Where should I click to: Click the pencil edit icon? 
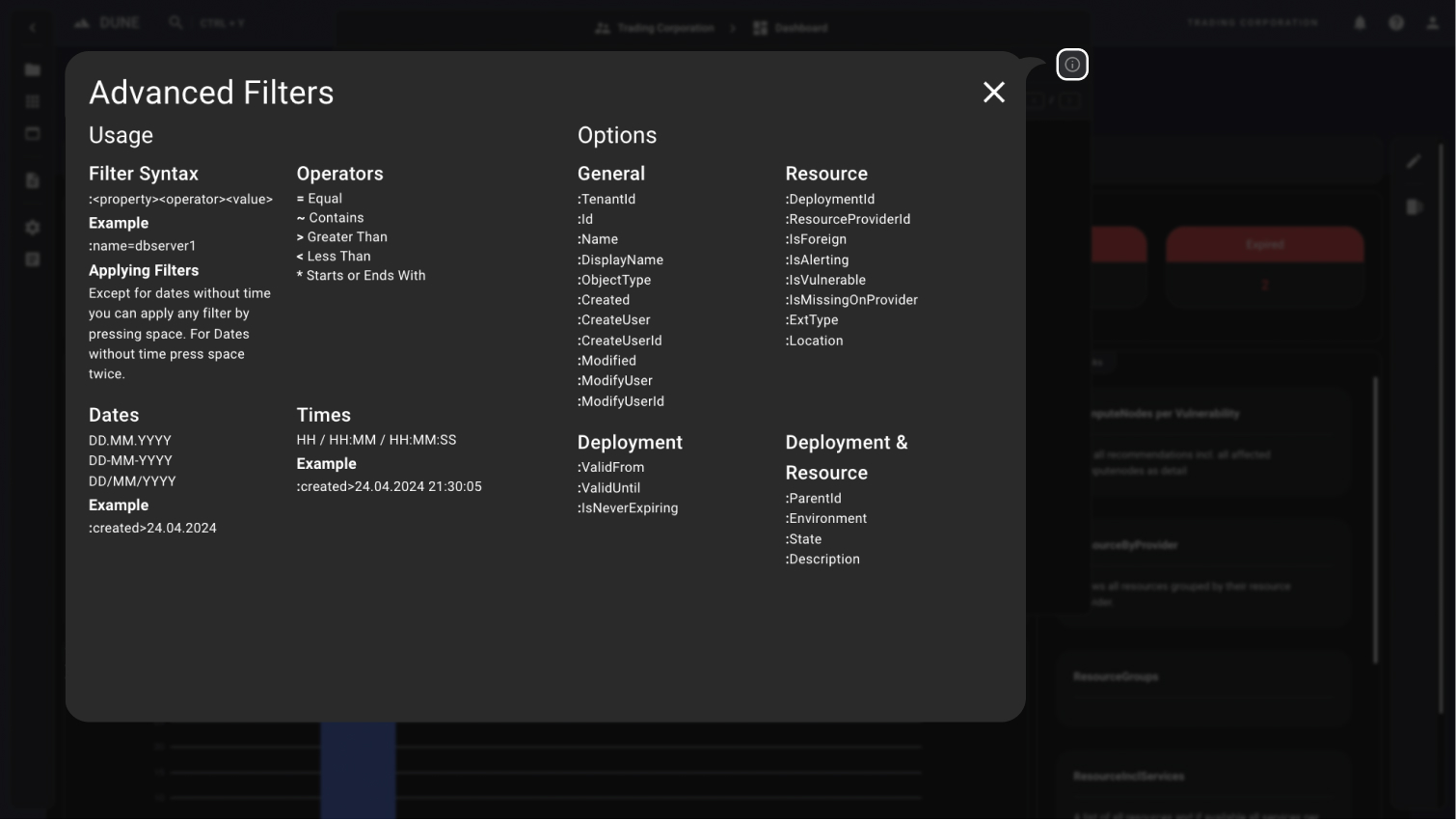[x=1413, y=162]
